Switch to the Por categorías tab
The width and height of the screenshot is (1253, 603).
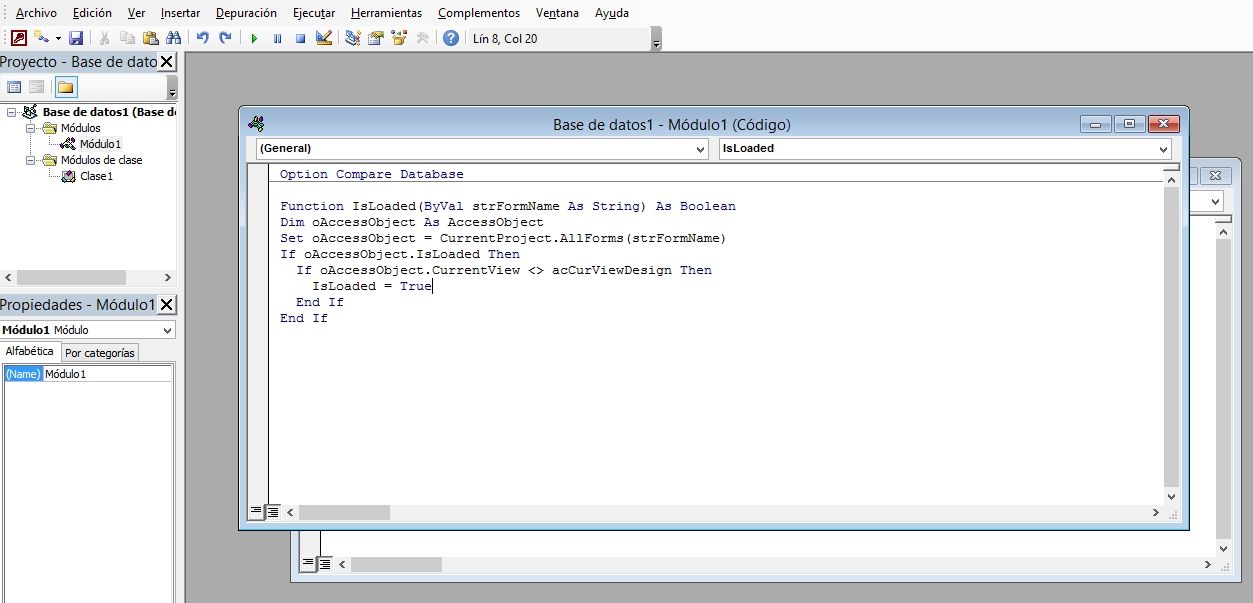coord(99,352)
